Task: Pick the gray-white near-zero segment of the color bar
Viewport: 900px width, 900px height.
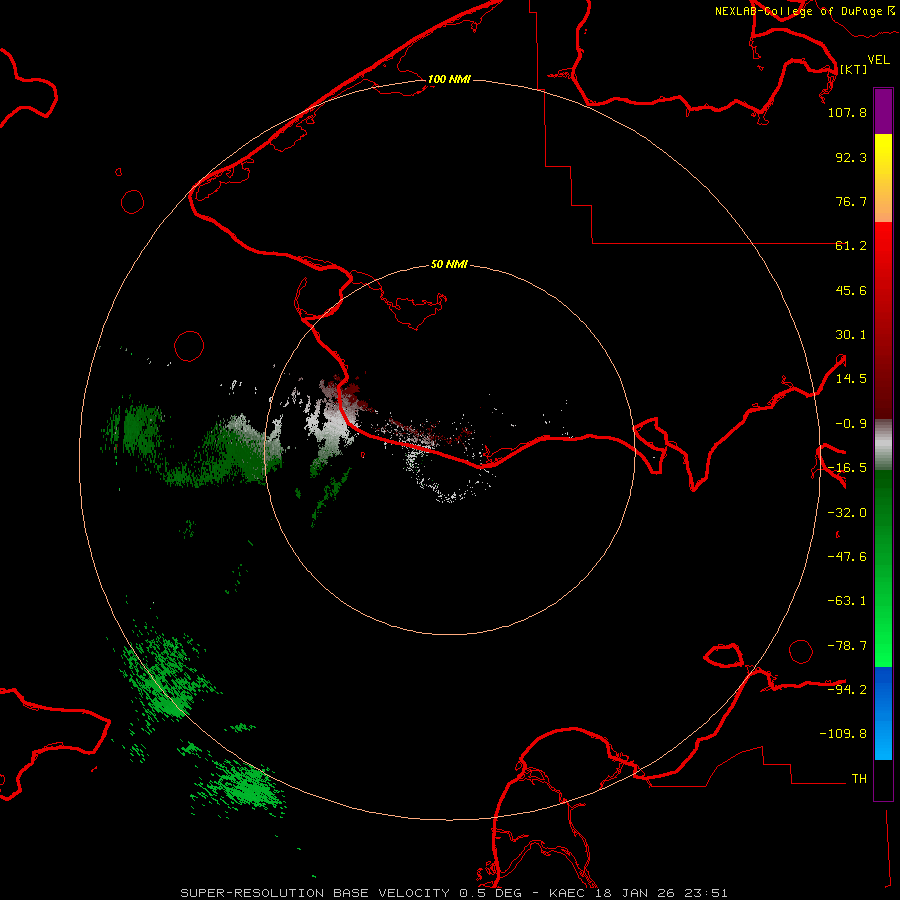Action: (x=883, y=445)
